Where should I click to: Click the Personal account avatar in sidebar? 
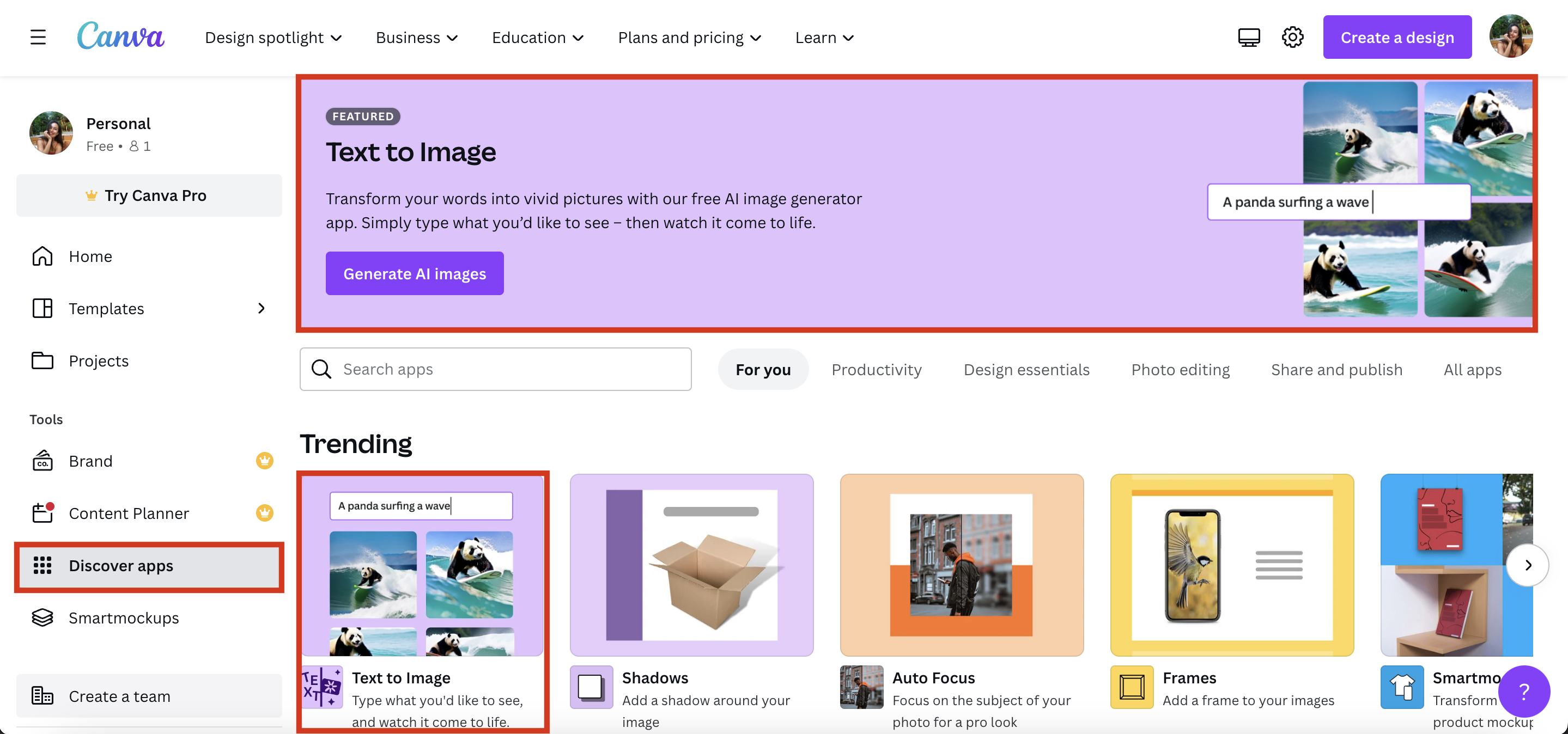51,132
